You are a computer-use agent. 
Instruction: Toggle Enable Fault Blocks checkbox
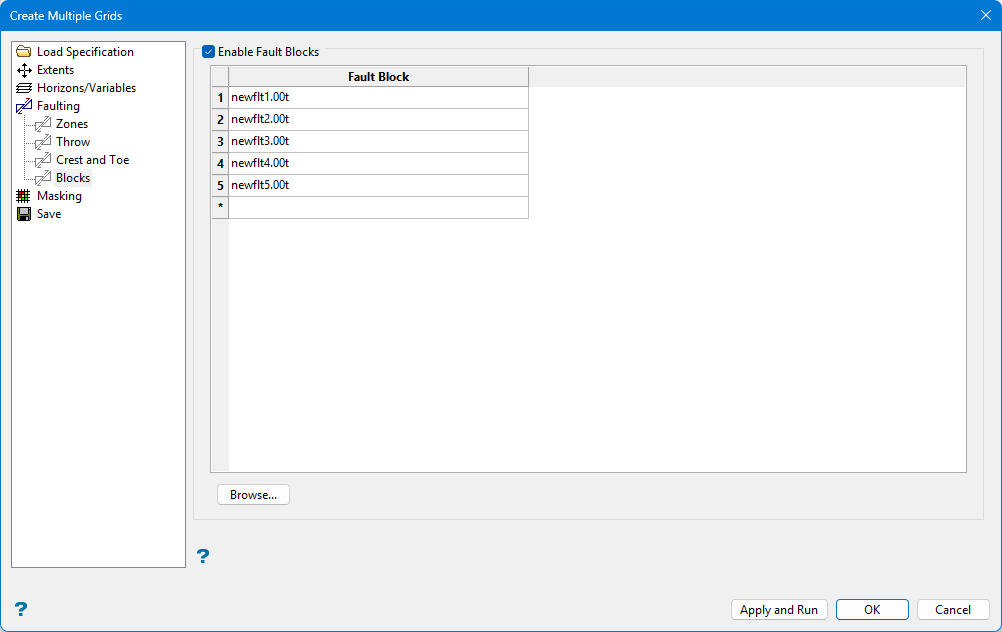pos(208,52)
